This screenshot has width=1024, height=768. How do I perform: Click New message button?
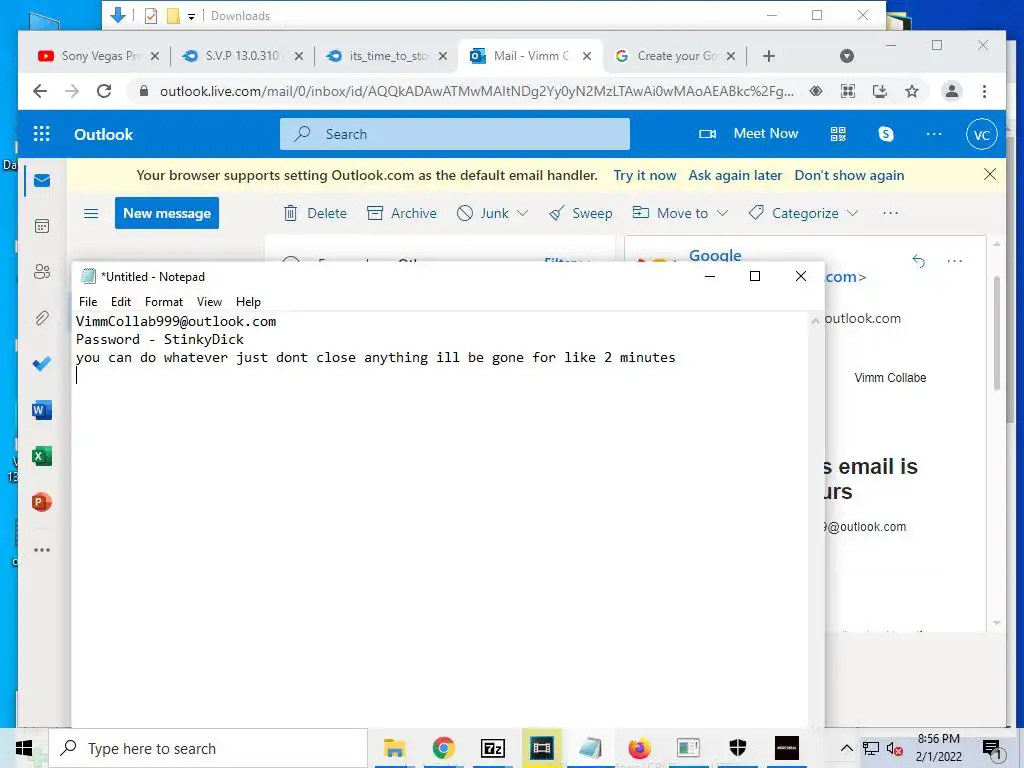[167, 213]
